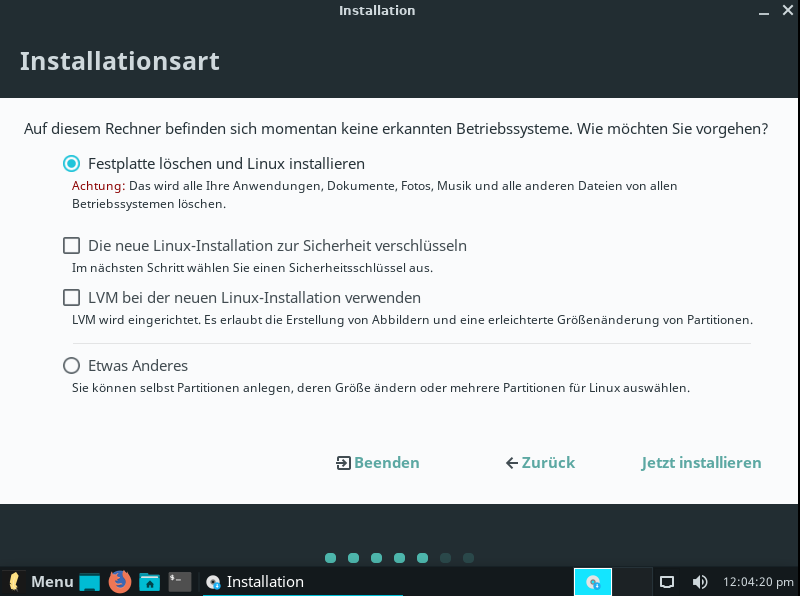Open the Menu start button
This screenshot has height=596, width=800.
(x=40, y=581)
